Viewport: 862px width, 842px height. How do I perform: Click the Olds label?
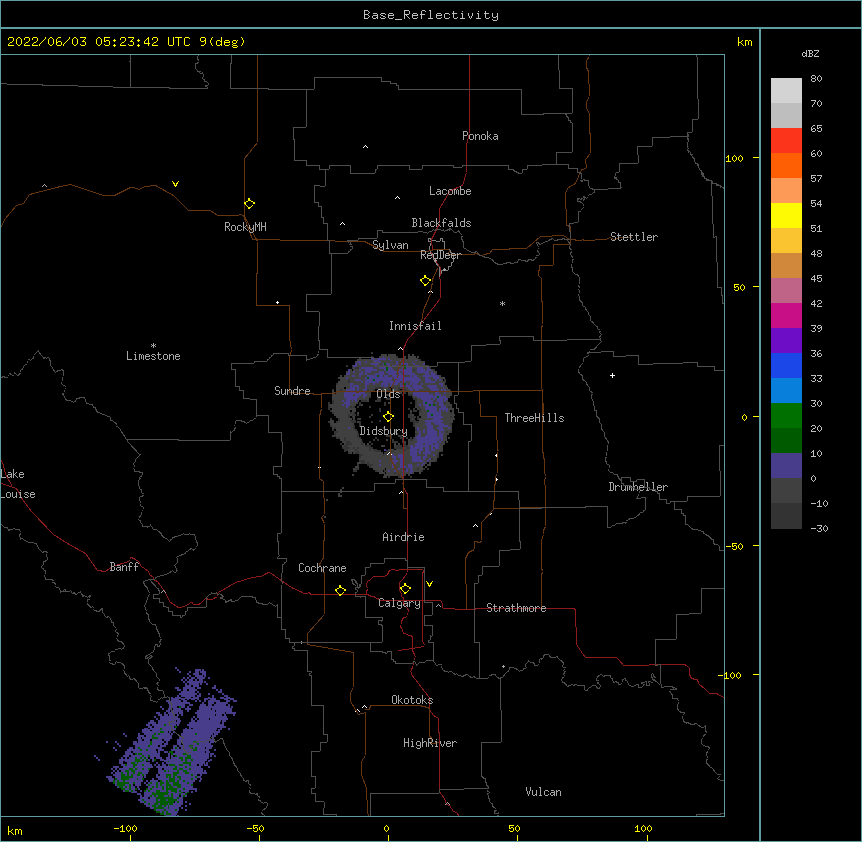(x=388, y=394)
